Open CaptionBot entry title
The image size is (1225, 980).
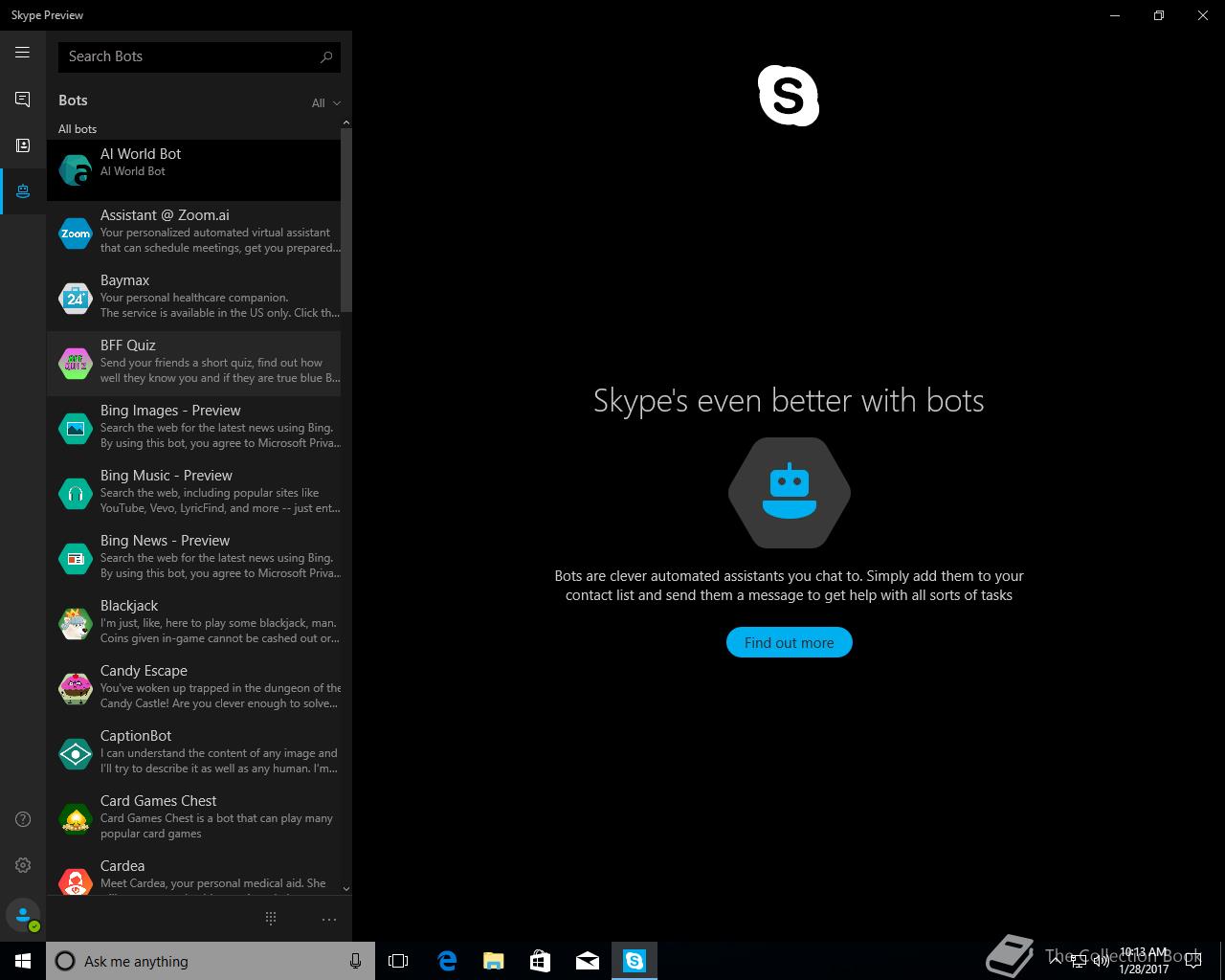[x=136, y=736]
